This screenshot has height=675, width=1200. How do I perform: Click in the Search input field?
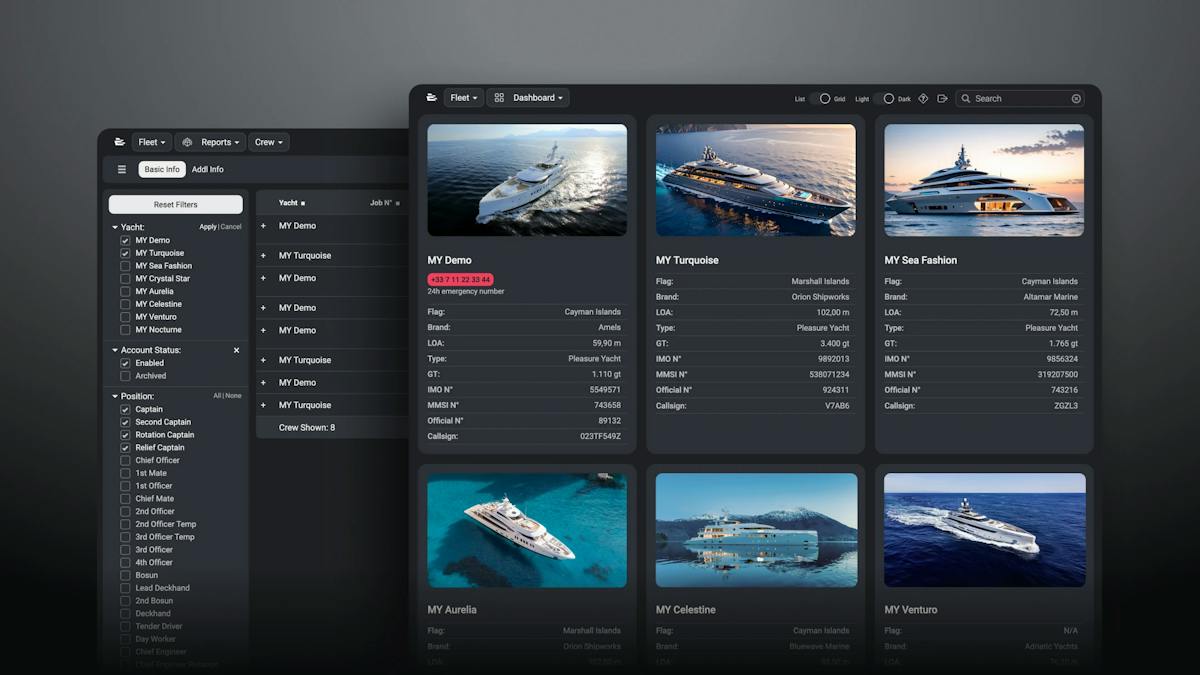[1020, 99]
